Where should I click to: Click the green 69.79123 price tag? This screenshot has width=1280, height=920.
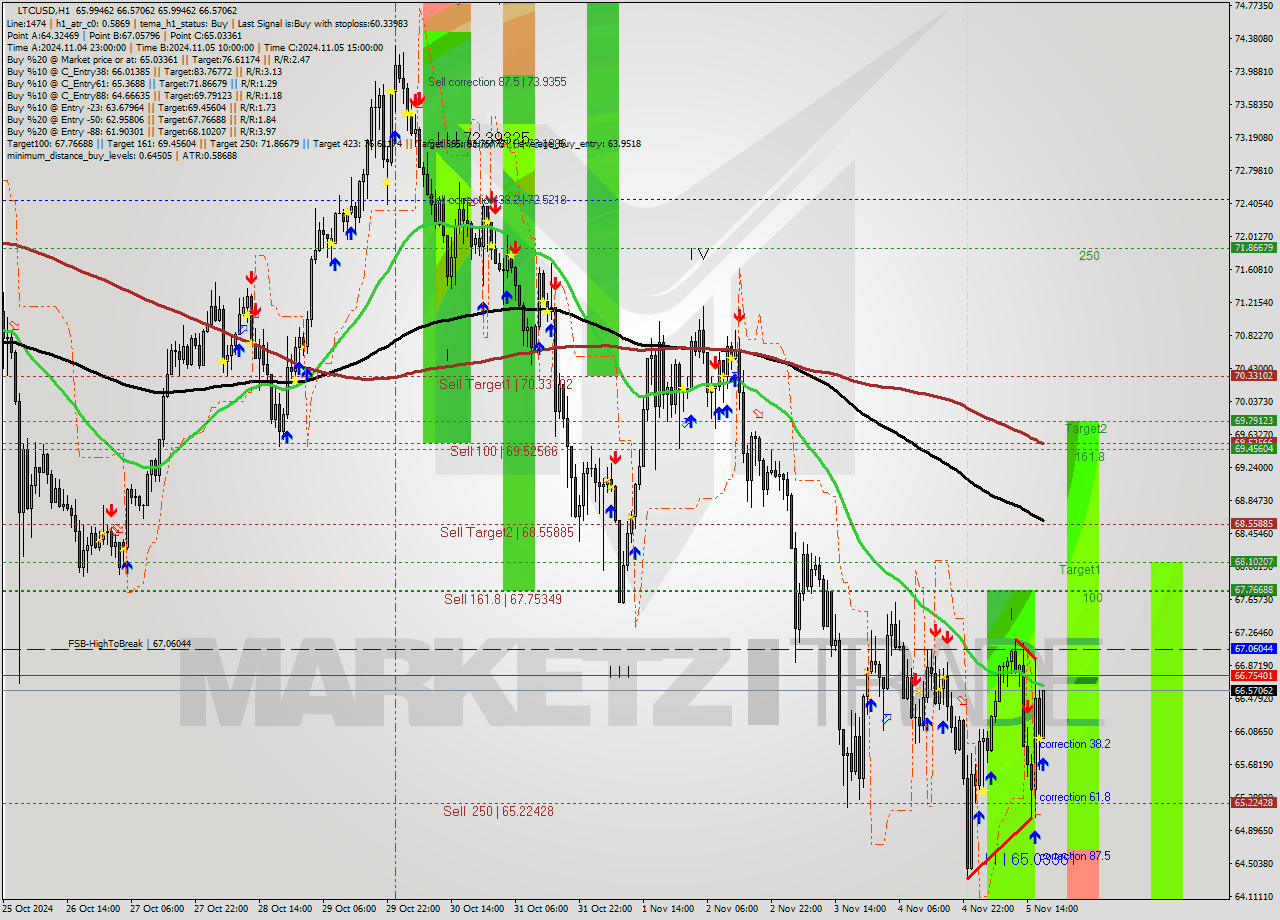pyautogui.click(x=1253, y=421)
